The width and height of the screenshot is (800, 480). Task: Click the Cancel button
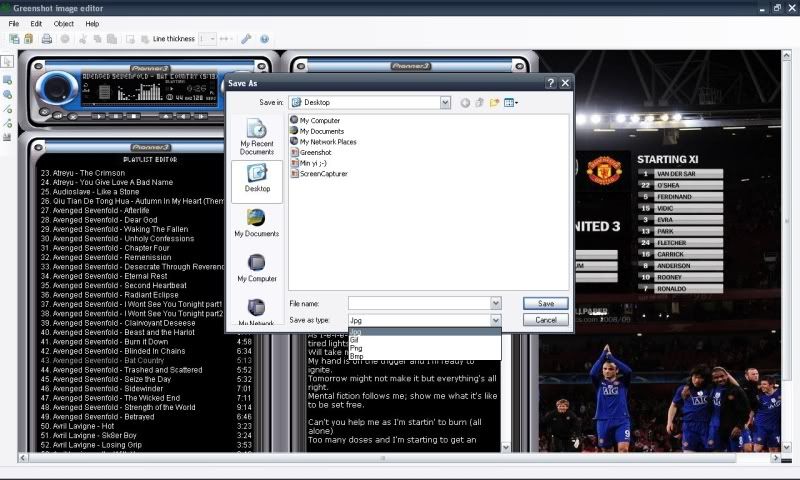tap(545, 320)
